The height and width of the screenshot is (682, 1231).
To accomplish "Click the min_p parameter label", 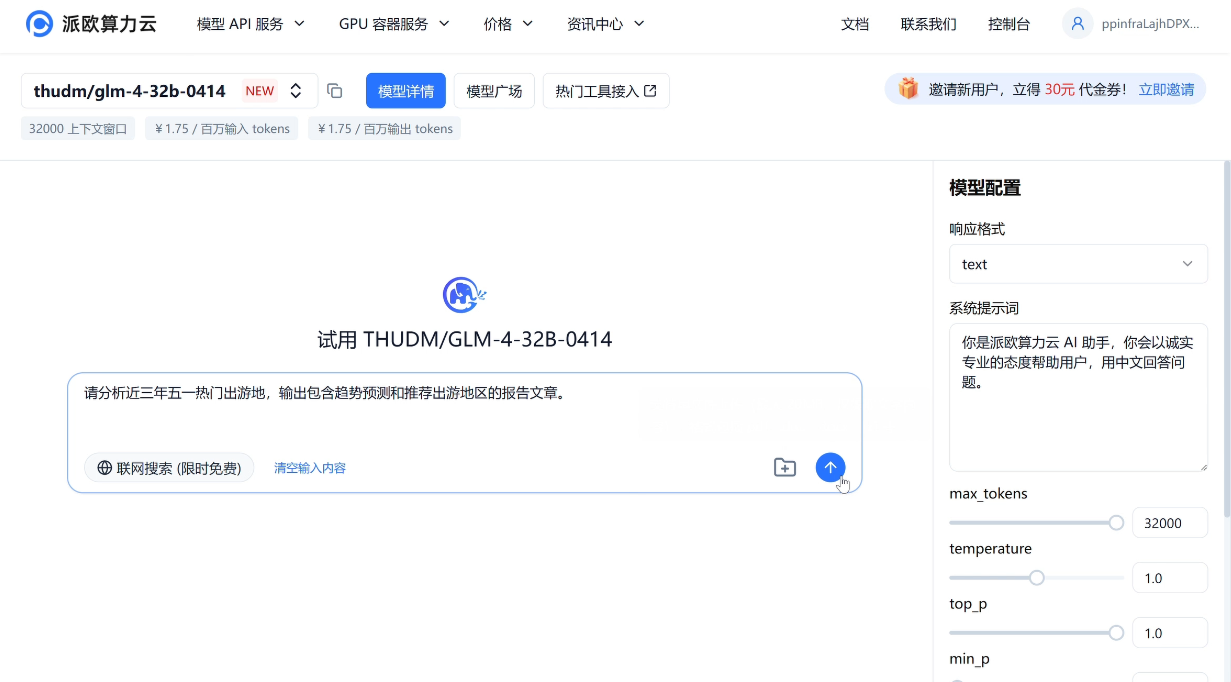I will coord(969,659).
